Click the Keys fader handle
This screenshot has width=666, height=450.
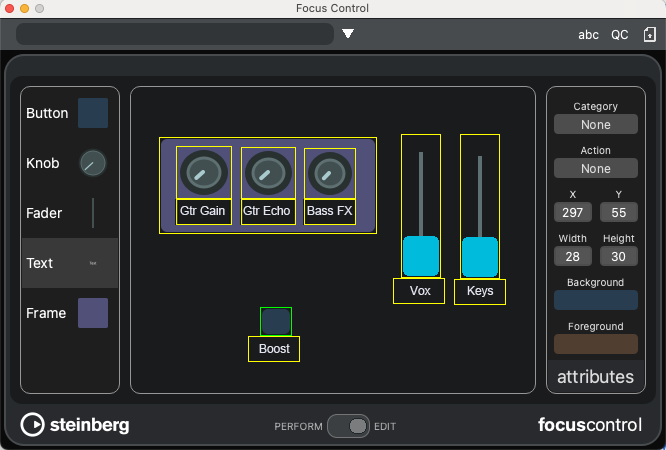coord(480,256)
